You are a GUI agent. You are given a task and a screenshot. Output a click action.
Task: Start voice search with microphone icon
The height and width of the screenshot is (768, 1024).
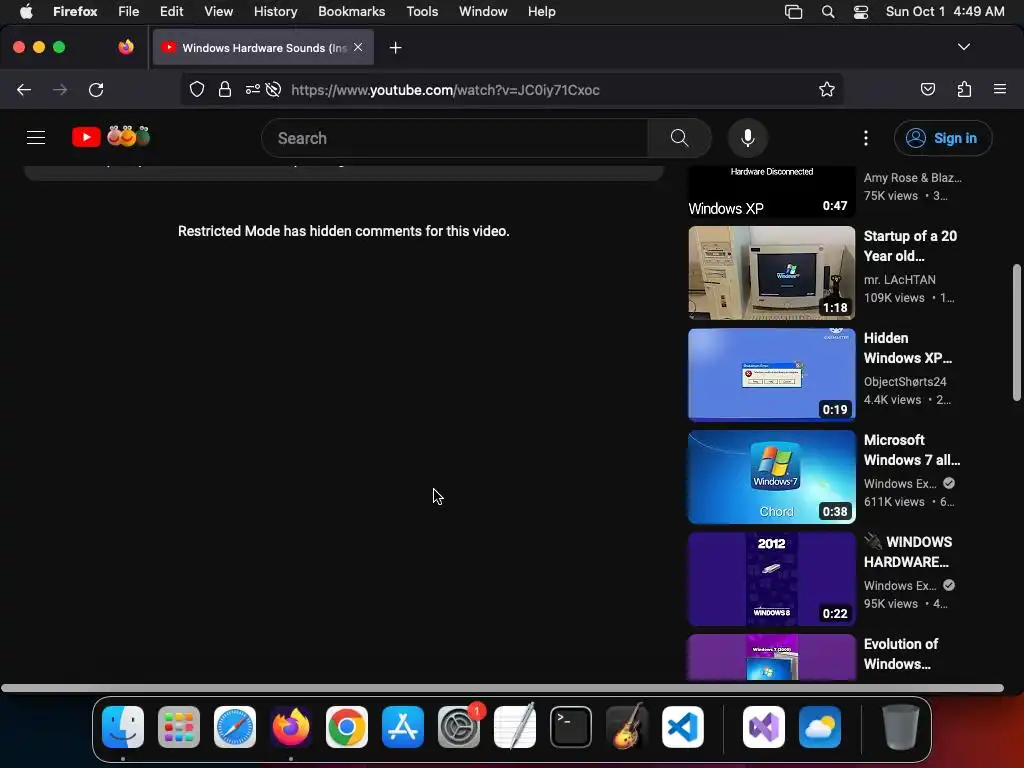[748, 138]
